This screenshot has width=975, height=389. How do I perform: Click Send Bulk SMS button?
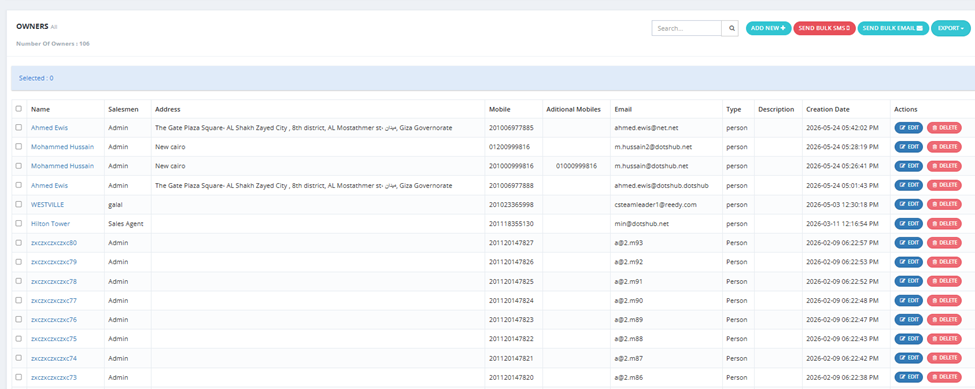(x=824, y=28)
